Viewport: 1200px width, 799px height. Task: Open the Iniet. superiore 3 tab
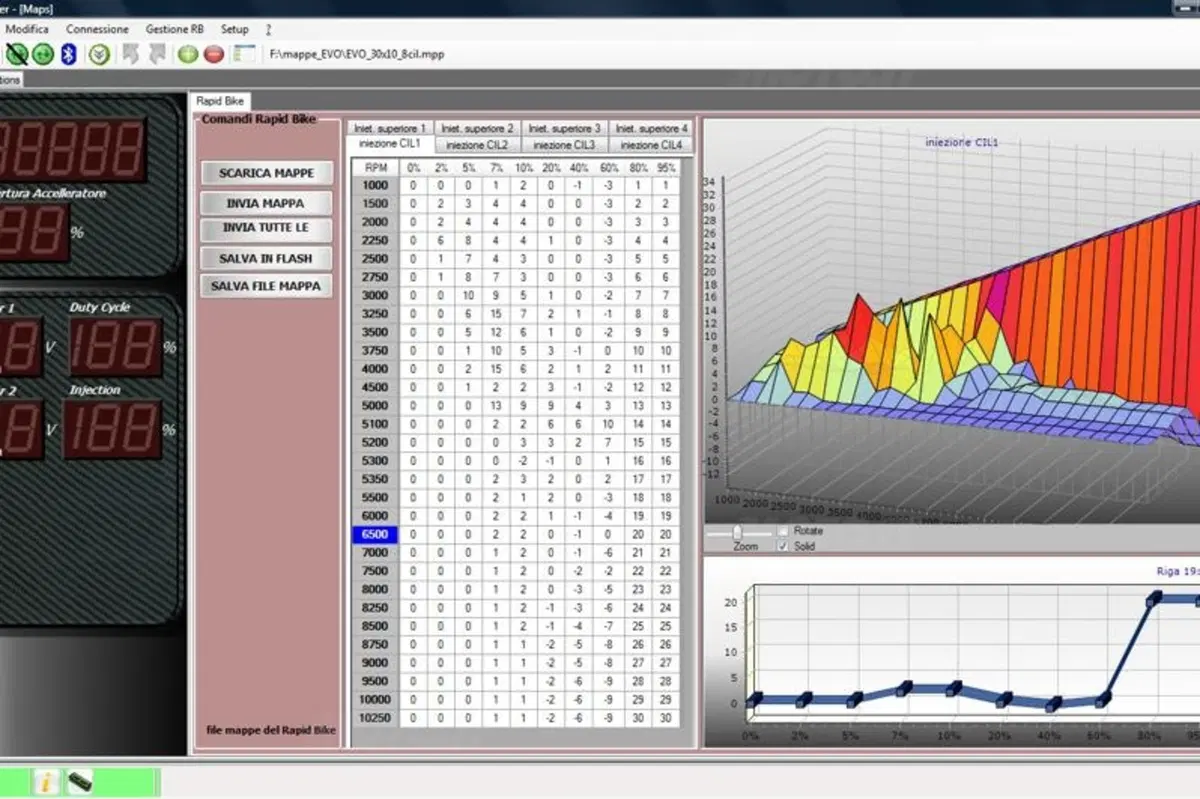tap(564, 128)
